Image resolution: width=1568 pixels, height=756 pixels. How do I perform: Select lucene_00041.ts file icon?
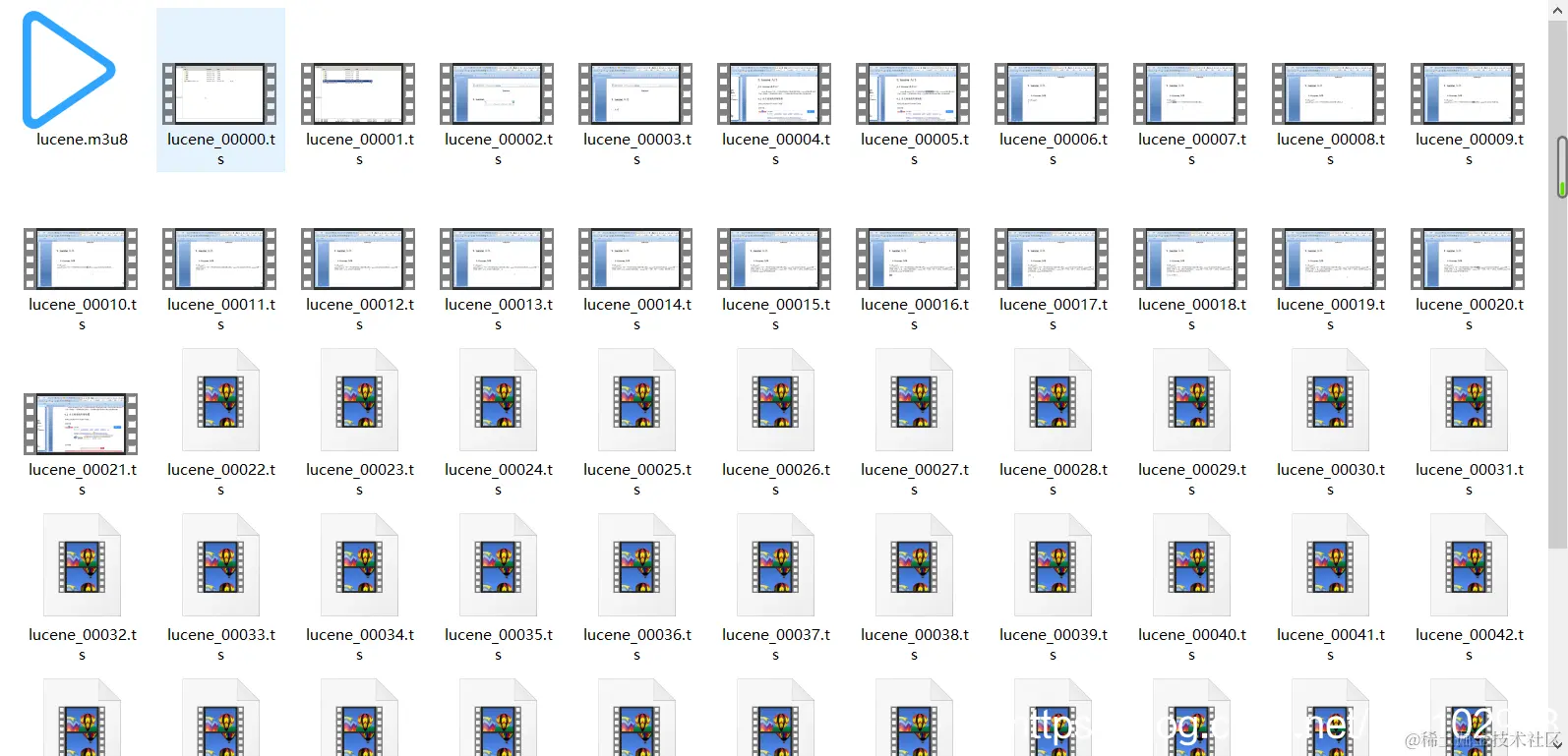coord(1330,565)
